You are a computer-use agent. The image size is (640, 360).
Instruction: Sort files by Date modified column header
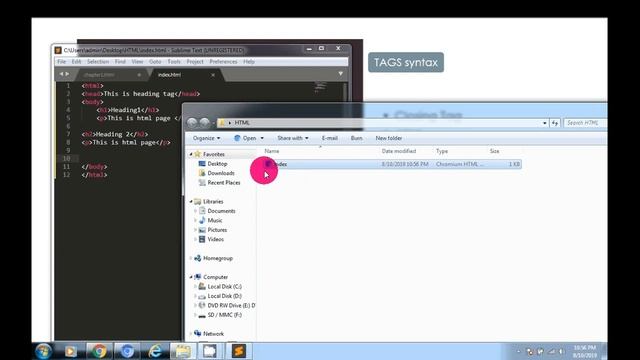click(x=399, y=151)
